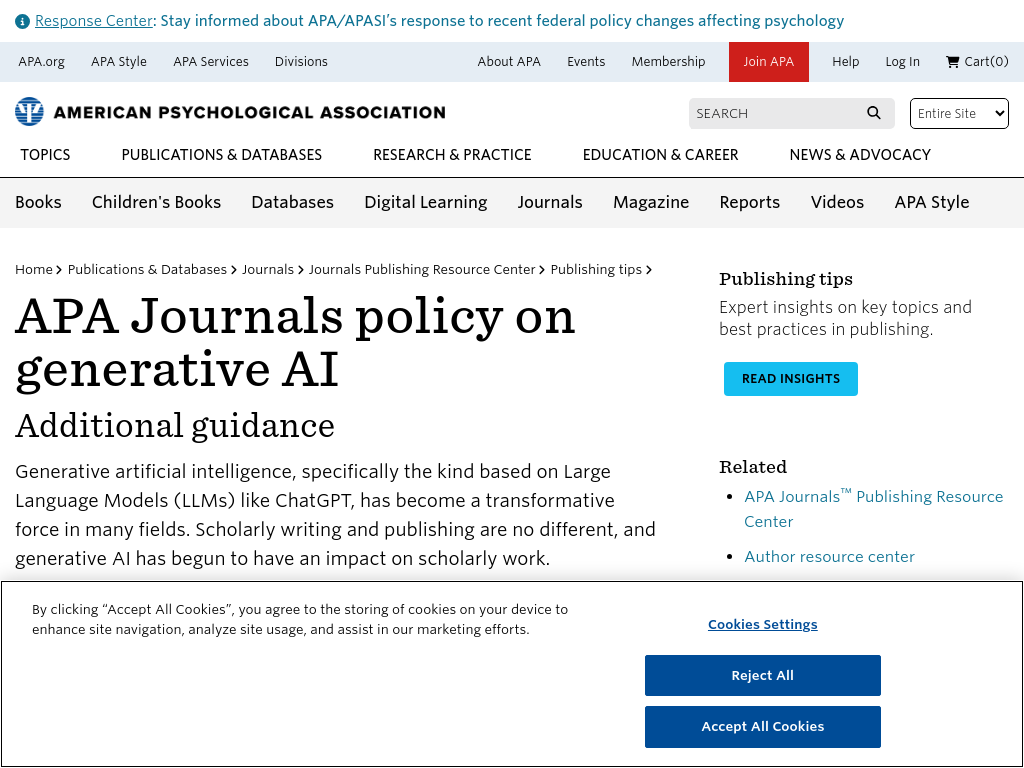Click the 'Publishing tips' sidebar heading
The height and width of the screenshot is (768, 1024).
click(x=786, y=280)
